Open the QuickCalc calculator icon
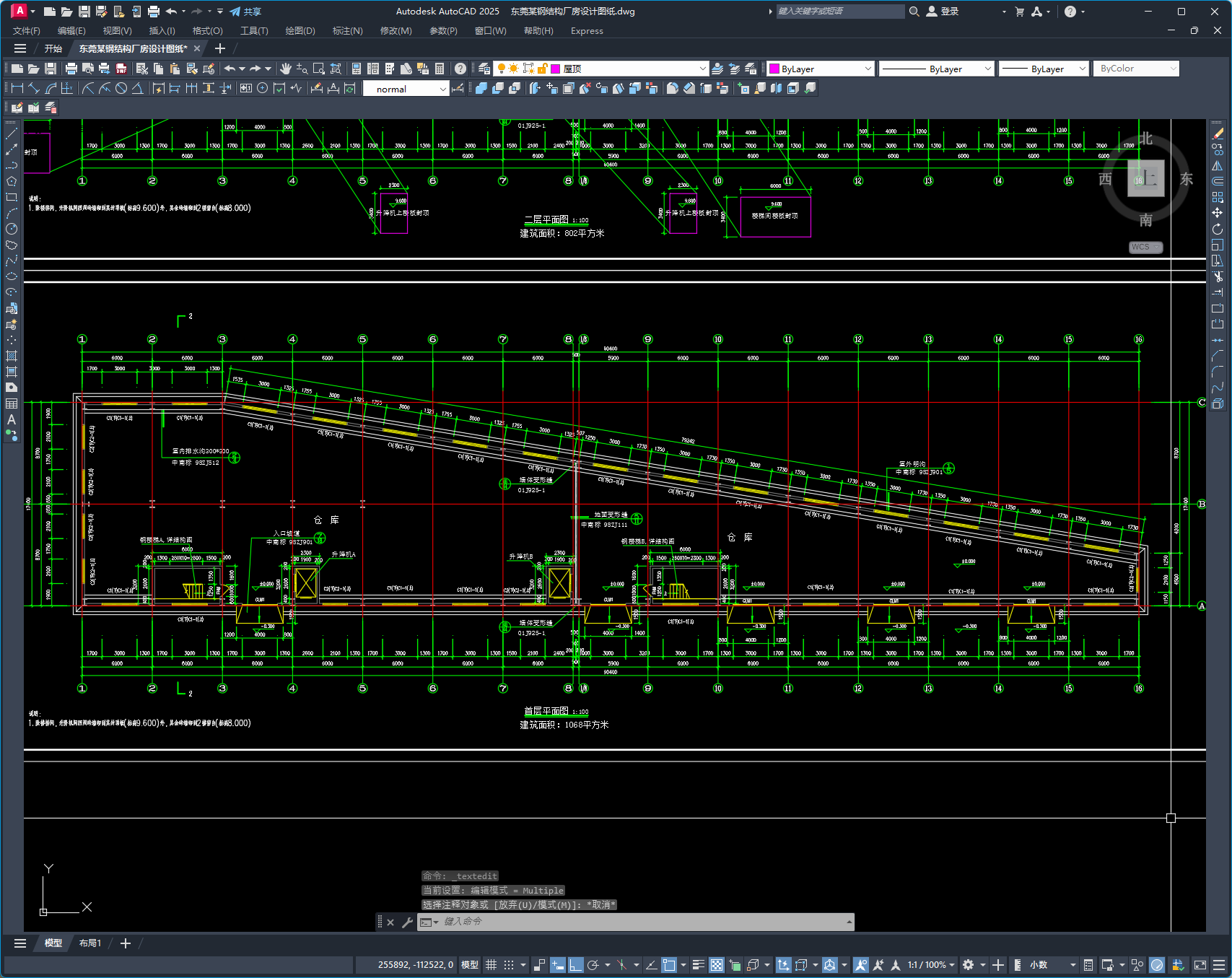 point(440,69)
